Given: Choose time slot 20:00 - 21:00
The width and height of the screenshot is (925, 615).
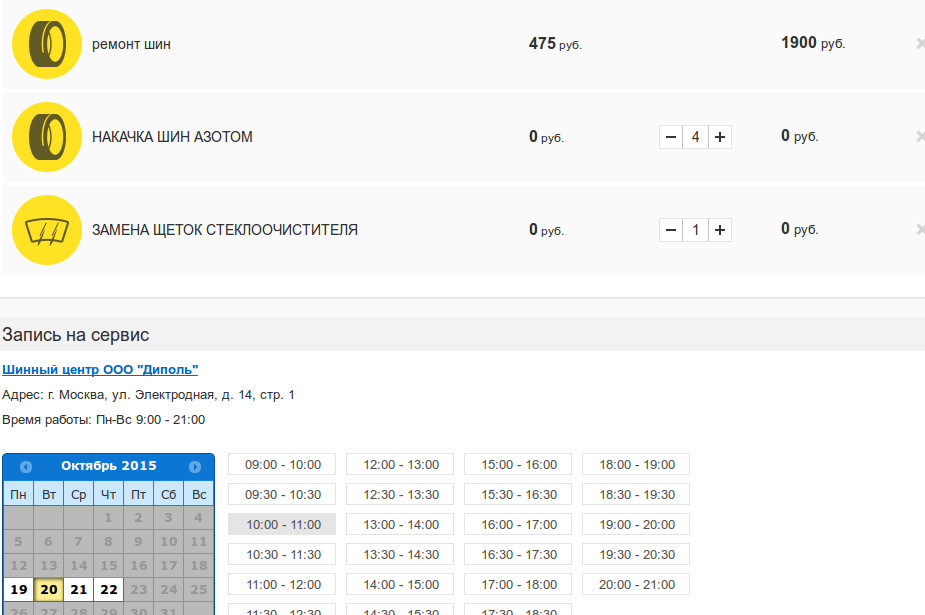Looking at the screenshot, I should tap(636, 585).
